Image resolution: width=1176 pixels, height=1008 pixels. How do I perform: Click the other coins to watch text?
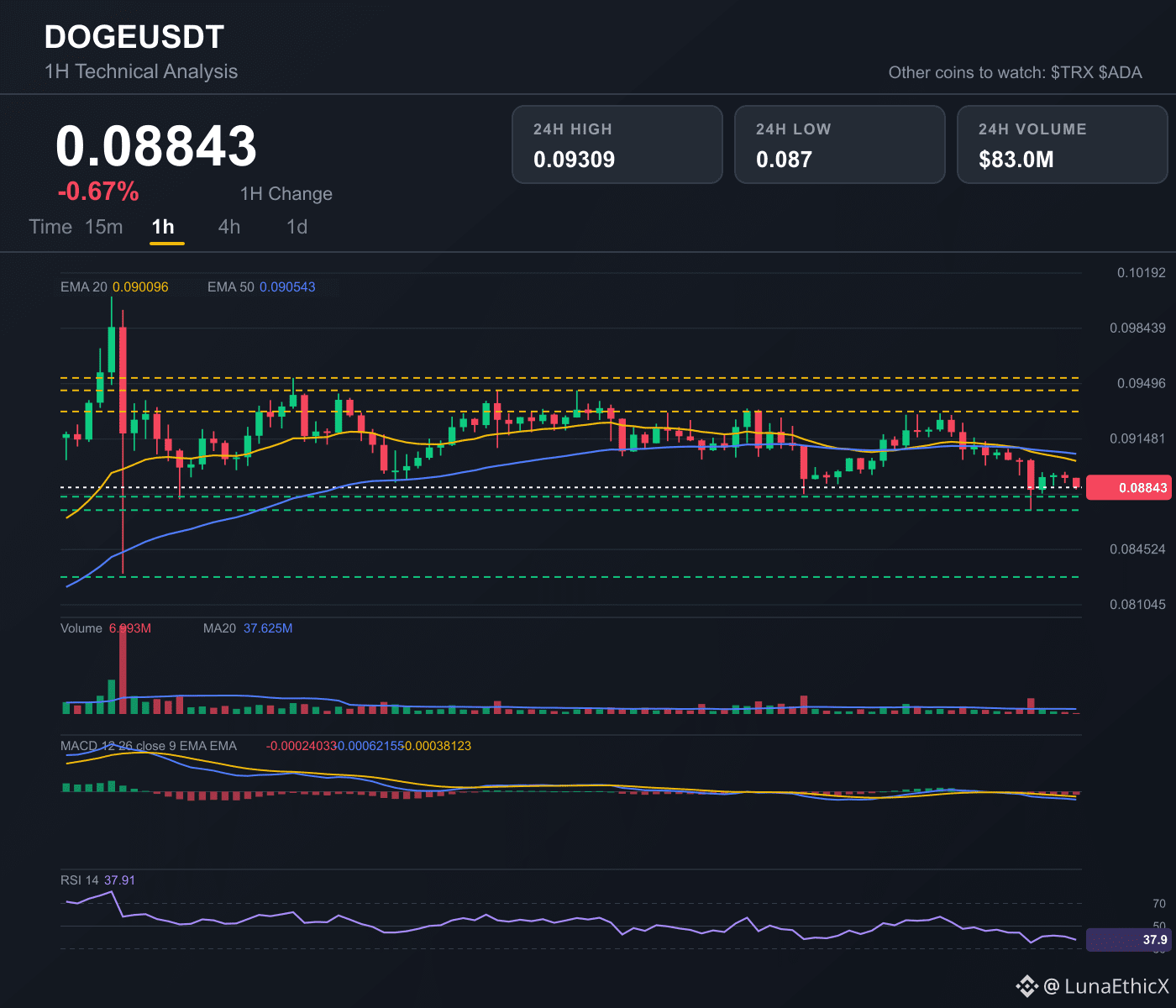[1016, 72]
